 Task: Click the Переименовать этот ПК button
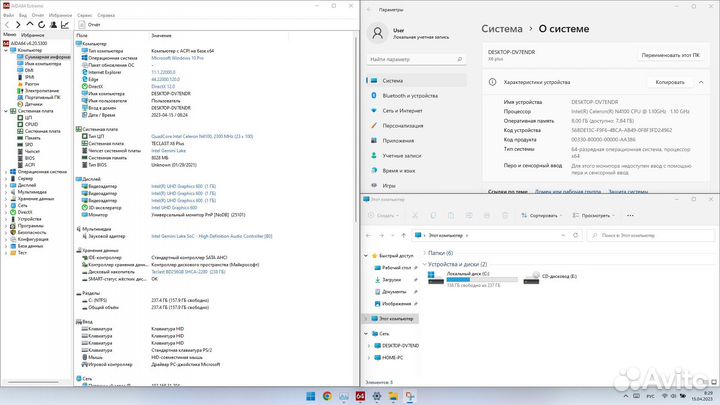(670, 55)
